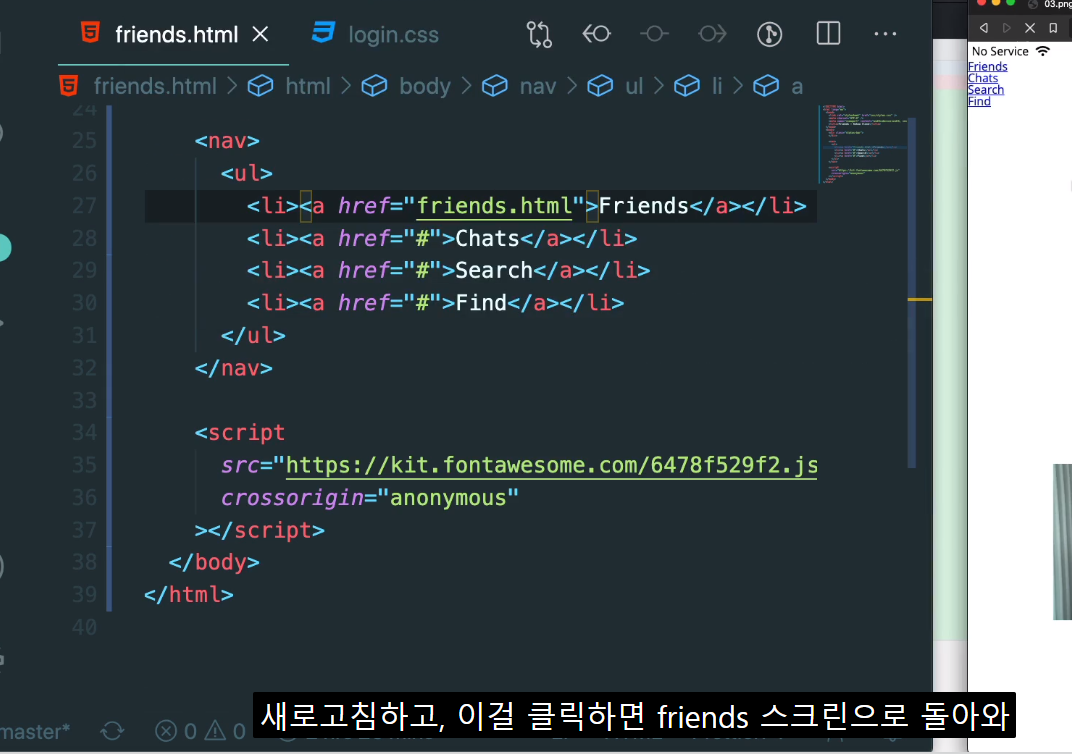Click the wifi icon next to No Service
The image size is (1072, 754).
coord(1043,51)
